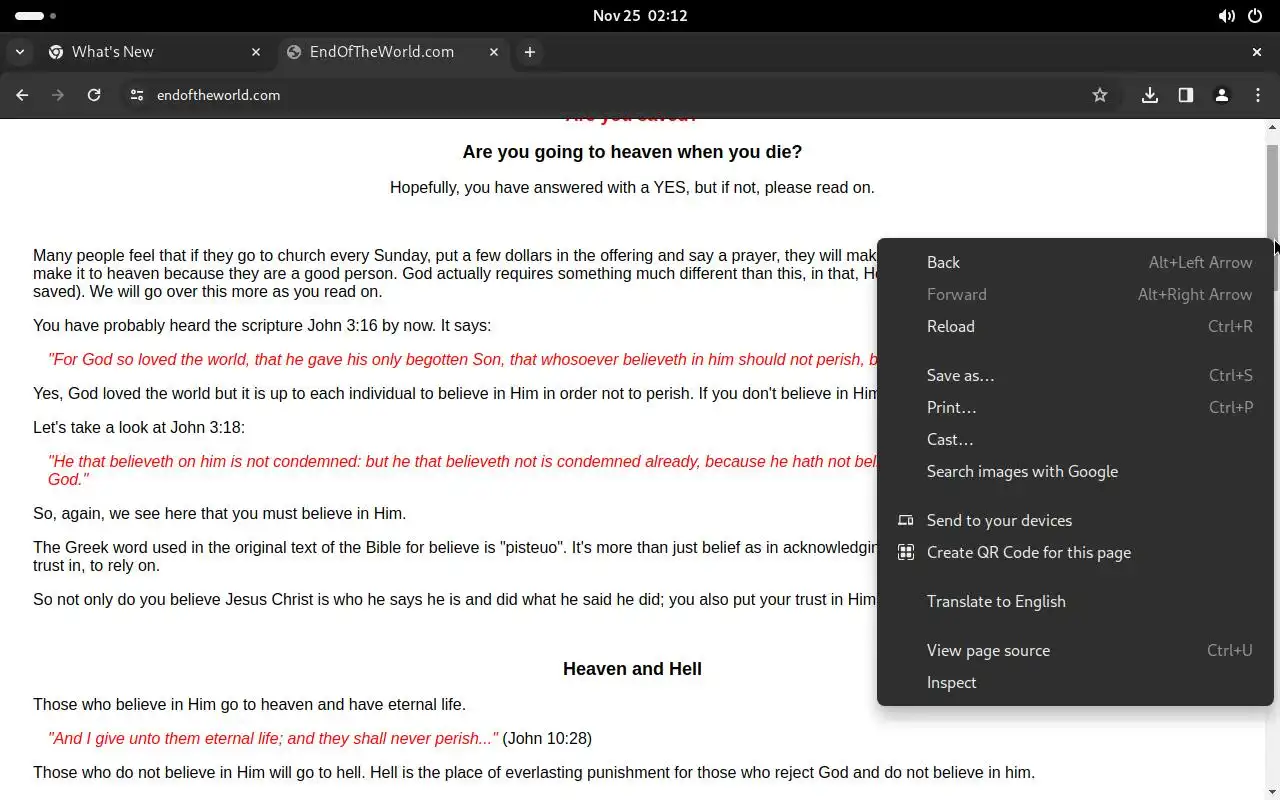Click the '(John 10:28)' reference text

click(x=547, y=738)
